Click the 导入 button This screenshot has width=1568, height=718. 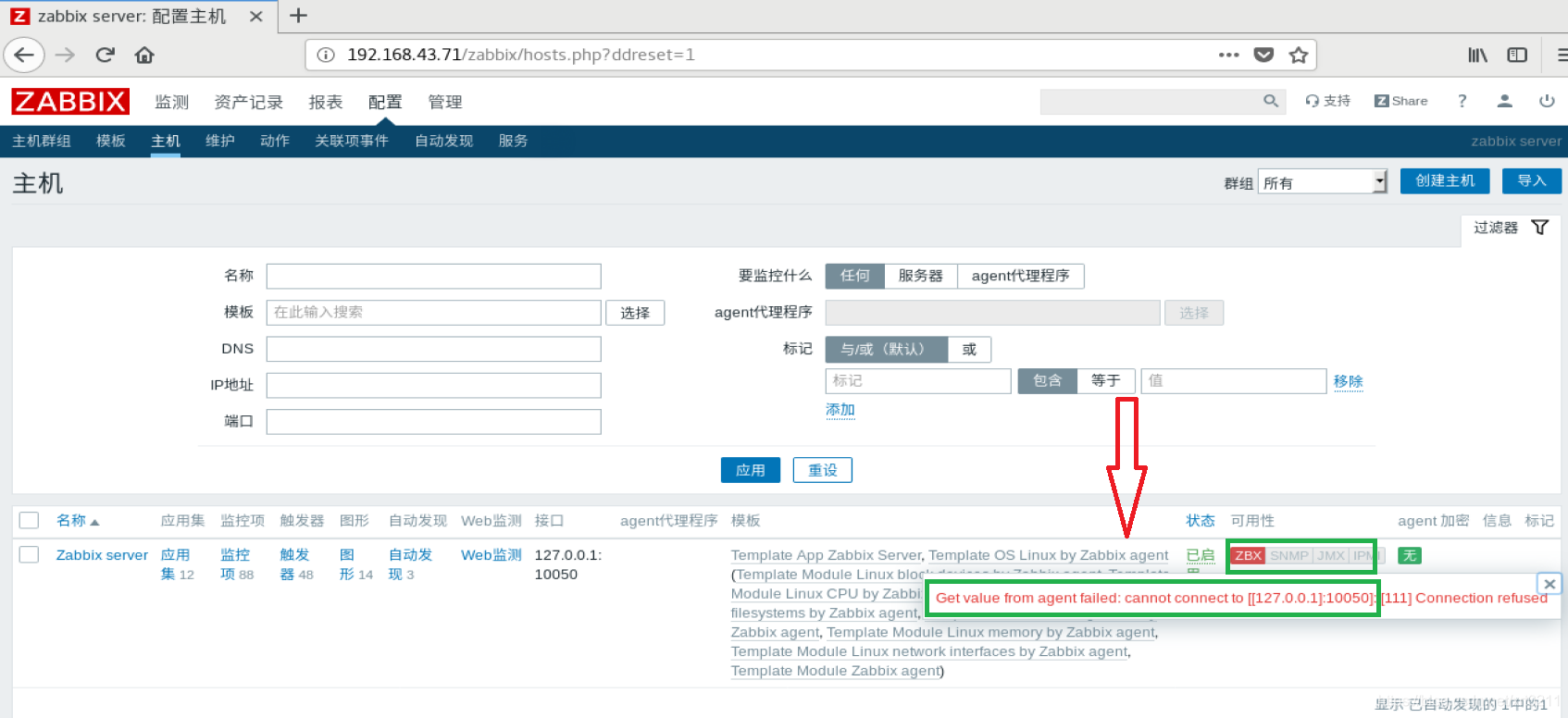pyautogui.click(x=1531, y=181)
